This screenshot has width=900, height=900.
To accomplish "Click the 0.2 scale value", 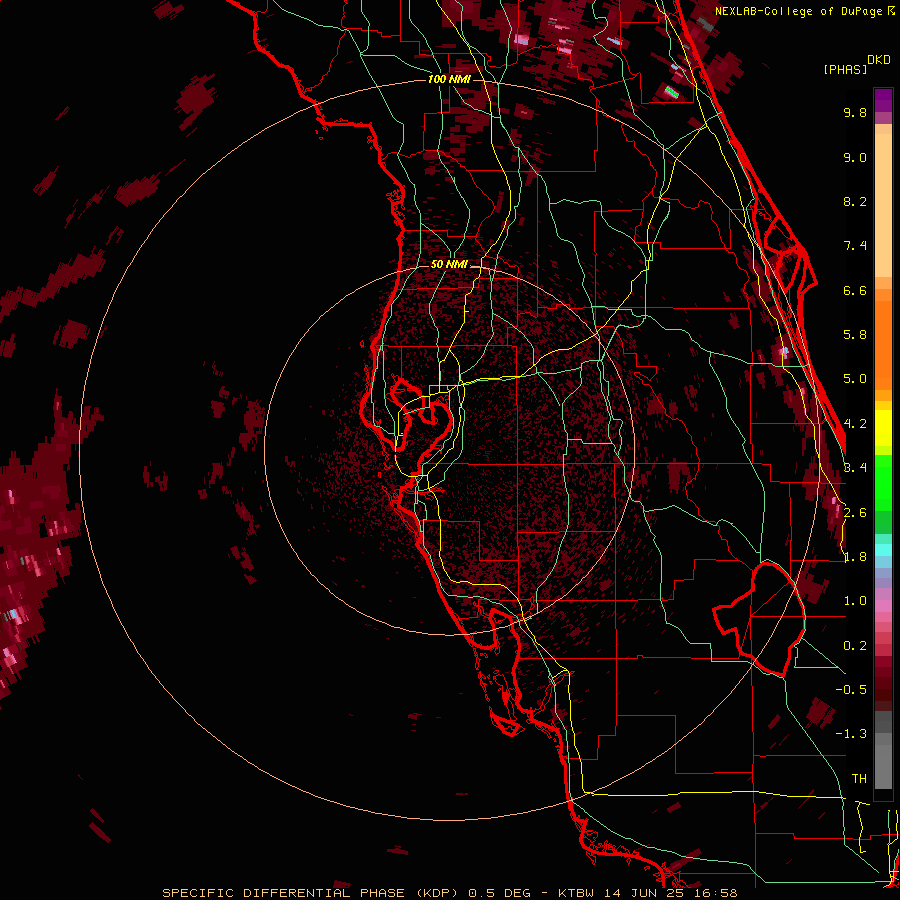I will click(855, 646).
